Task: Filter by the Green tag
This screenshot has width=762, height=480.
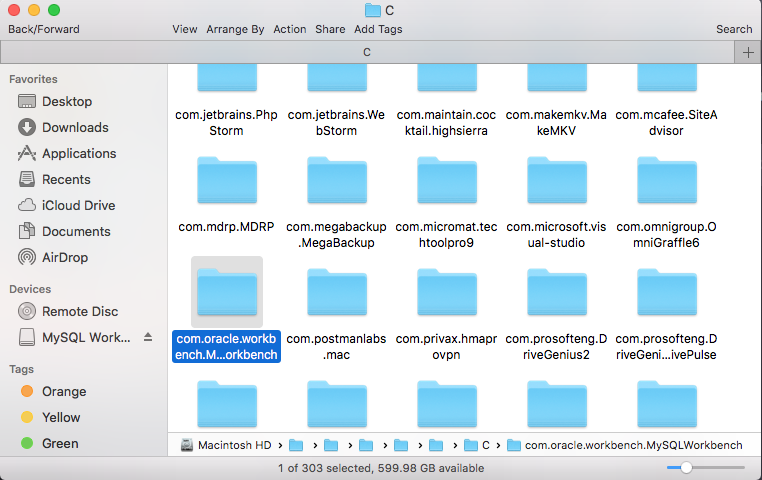Action: (x=61, y=443)
